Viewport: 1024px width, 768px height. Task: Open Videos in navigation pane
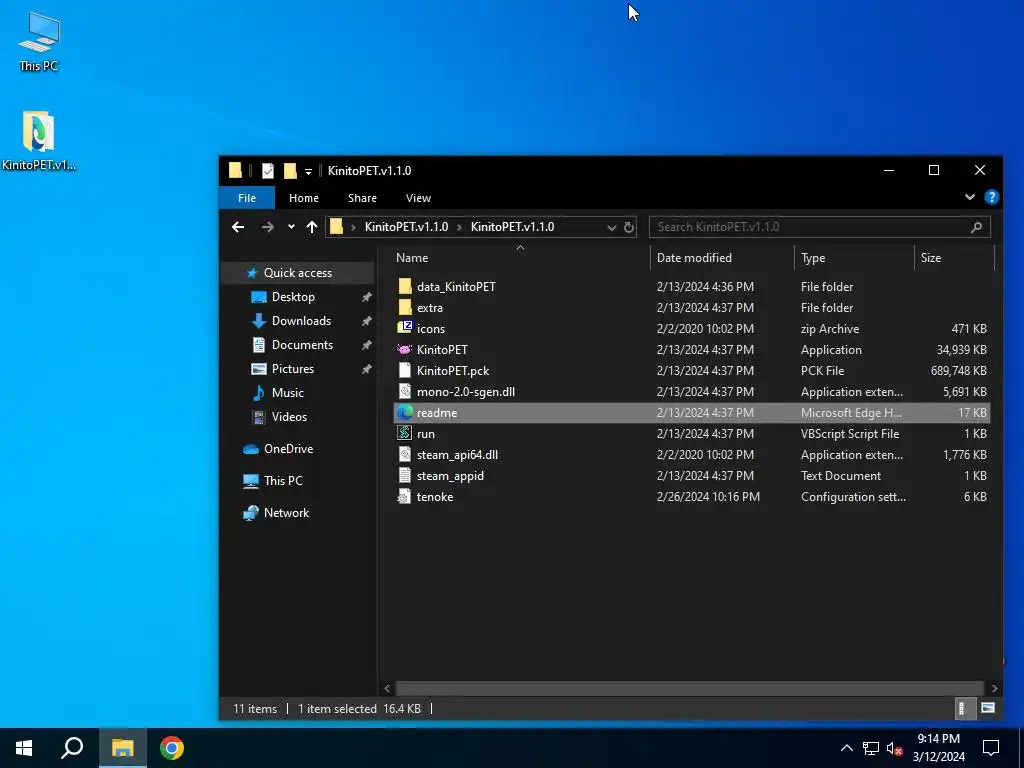[289, 417]
